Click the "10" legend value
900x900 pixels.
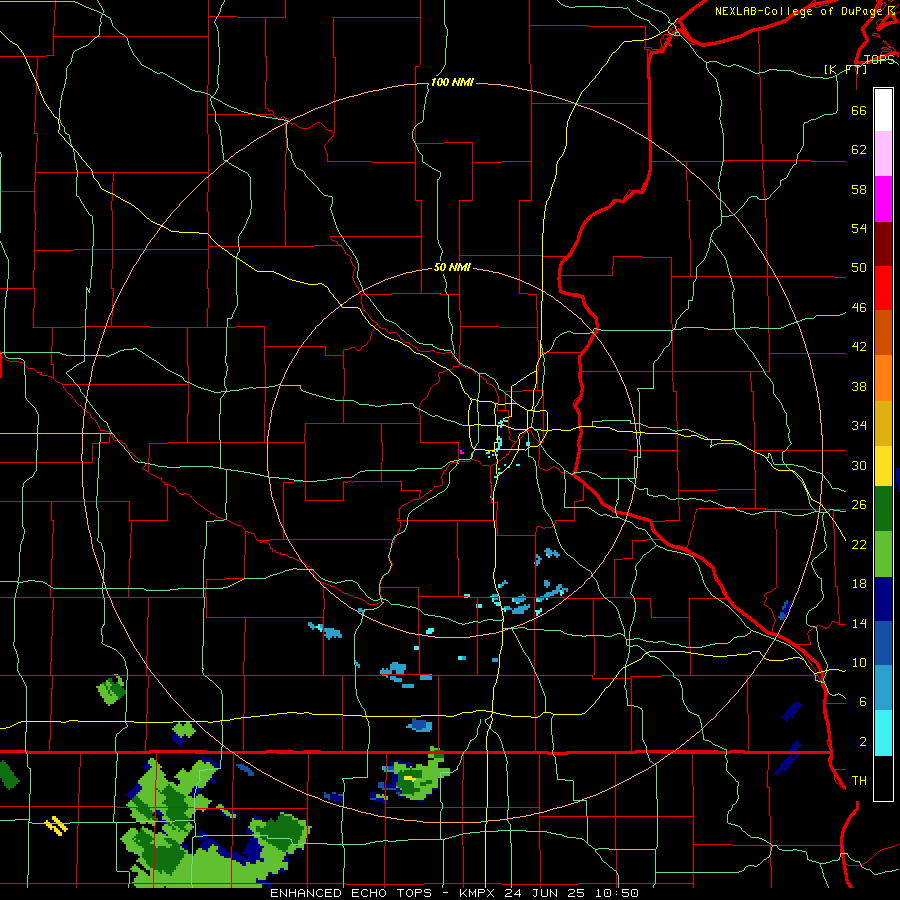tap(859, 663)
